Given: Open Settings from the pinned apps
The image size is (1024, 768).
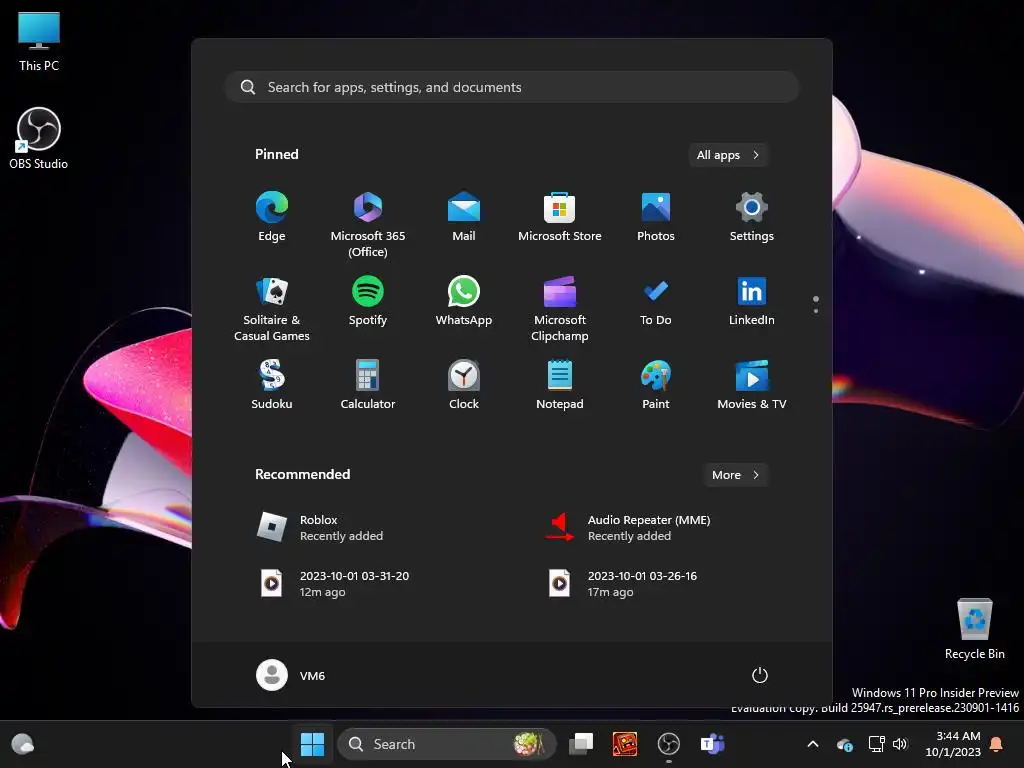Looking at the screenshot, I should click(x=752, y=217).
